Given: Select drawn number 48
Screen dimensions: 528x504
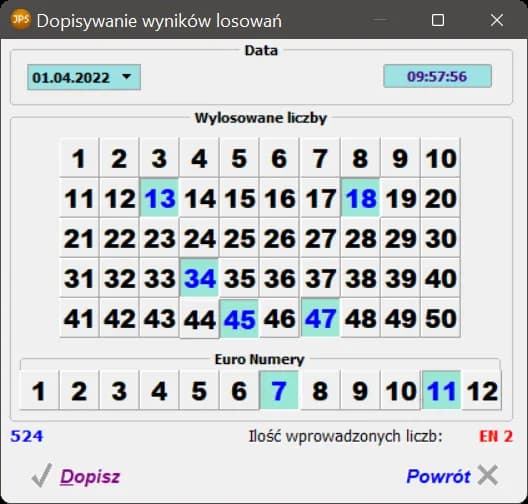Looking at the screenshot, I should (360, 318).
